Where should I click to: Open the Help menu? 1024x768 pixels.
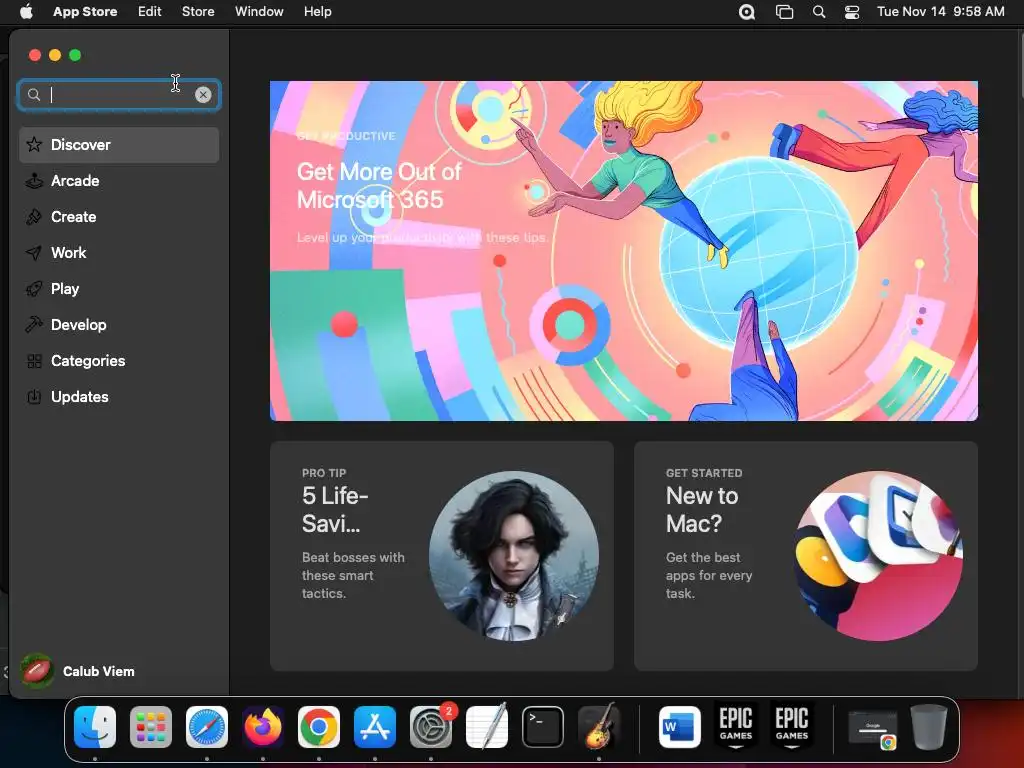[x=317, y=12]
